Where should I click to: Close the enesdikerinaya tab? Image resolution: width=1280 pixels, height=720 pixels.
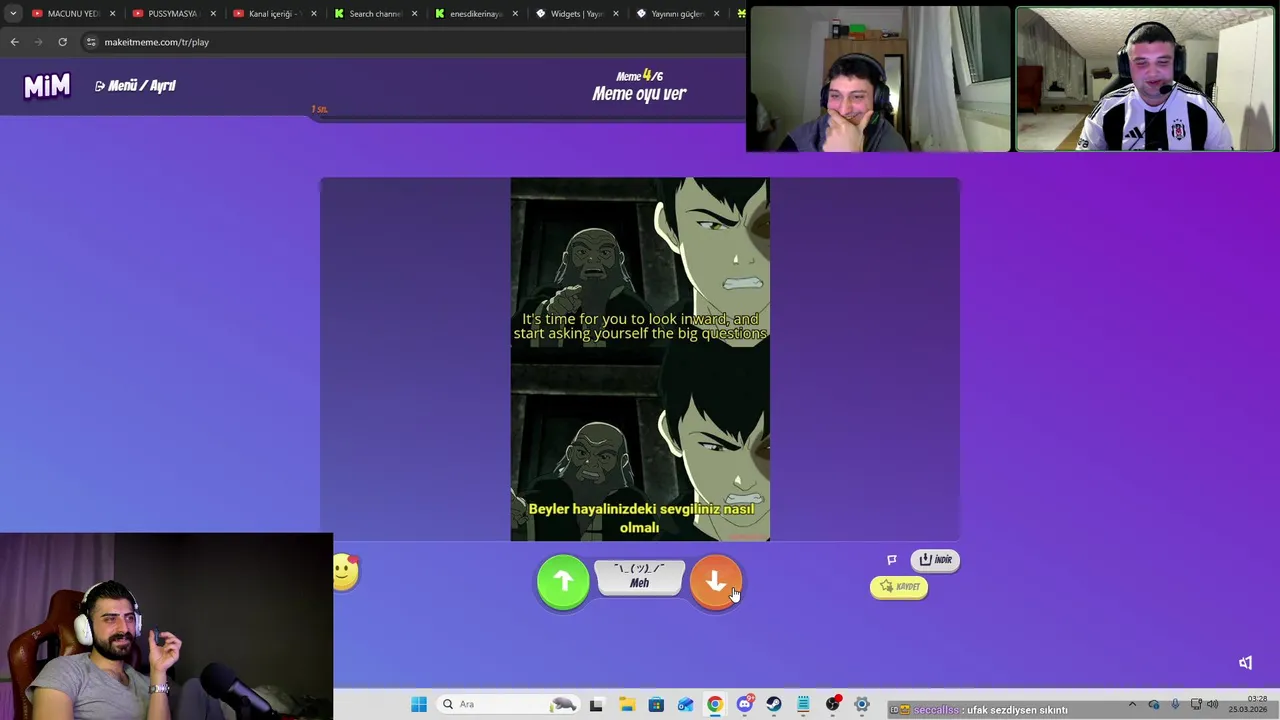coord(515,14)
